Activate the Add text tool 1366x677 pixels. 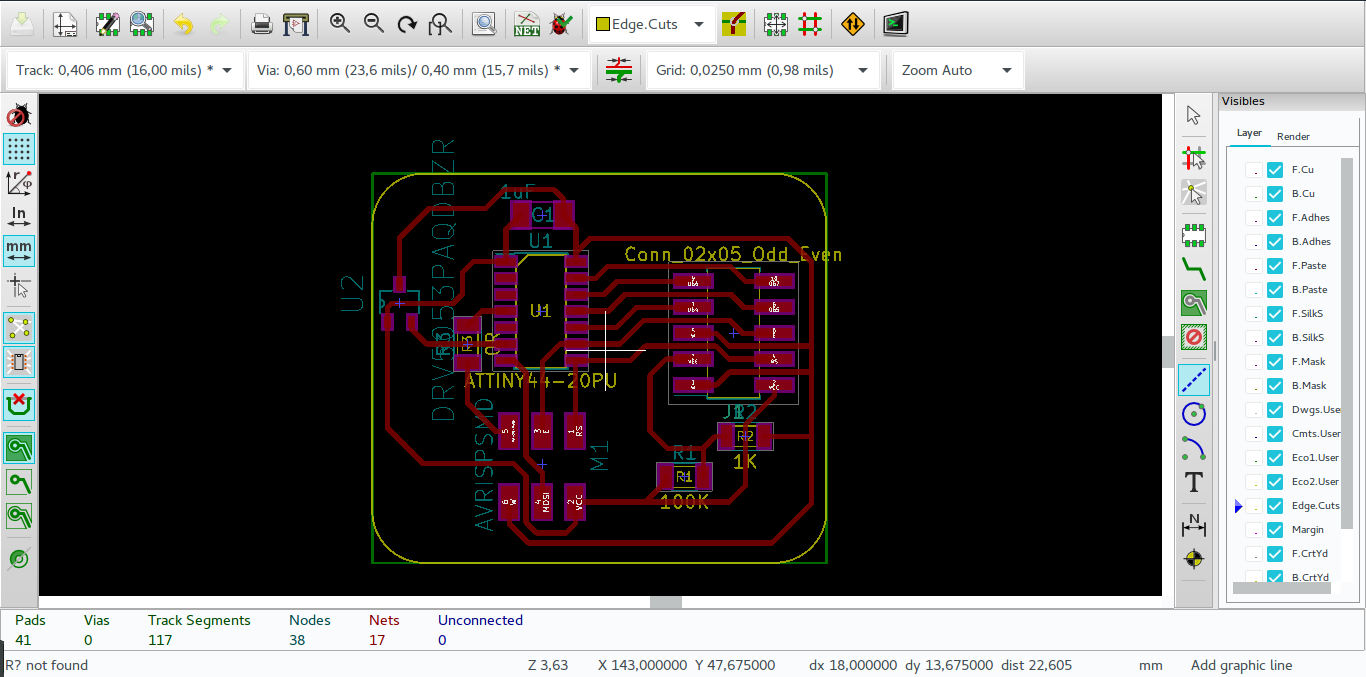pyautogui.click(x=1193, y=482)
